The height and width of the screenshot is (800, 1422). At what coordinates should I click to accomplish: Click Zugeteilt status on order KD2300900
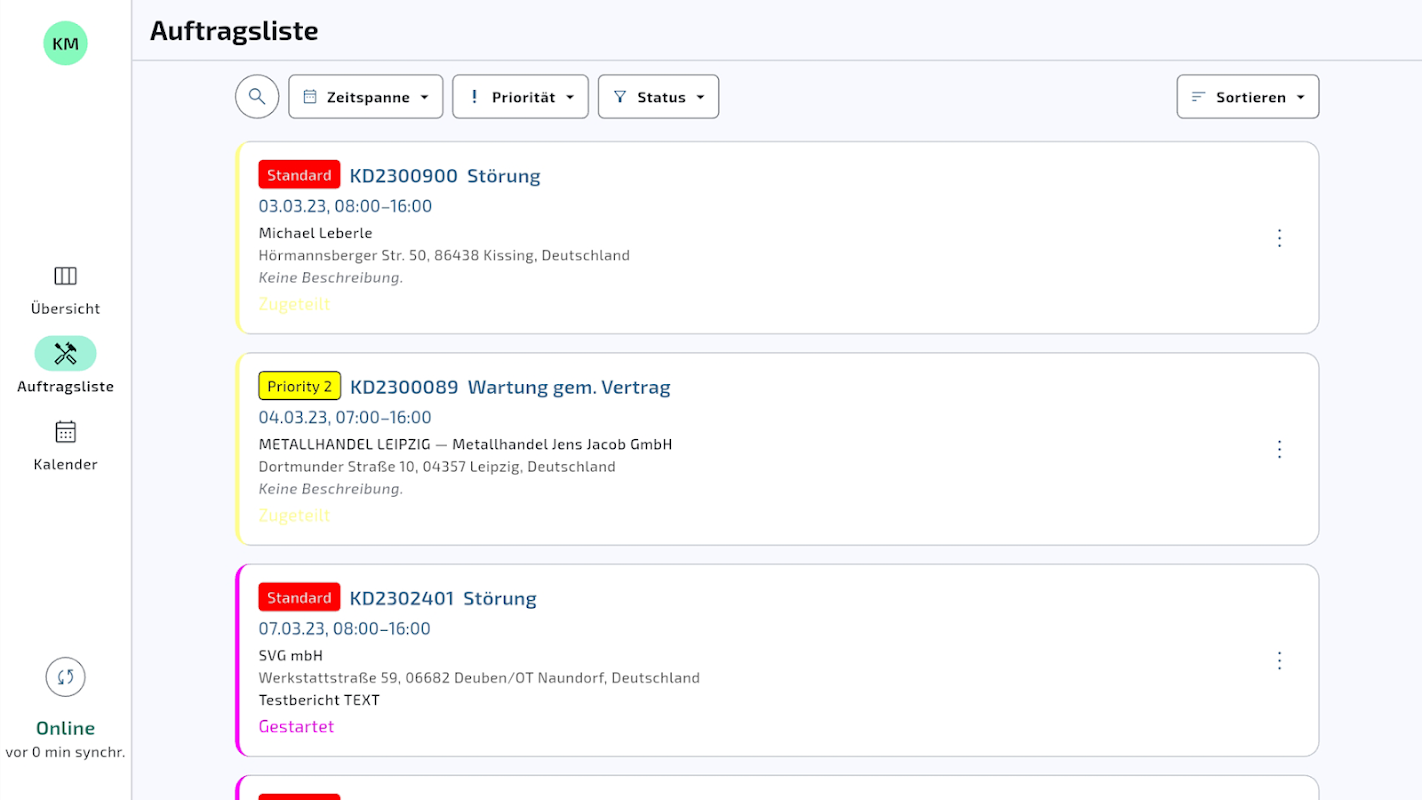coord(294,304)
